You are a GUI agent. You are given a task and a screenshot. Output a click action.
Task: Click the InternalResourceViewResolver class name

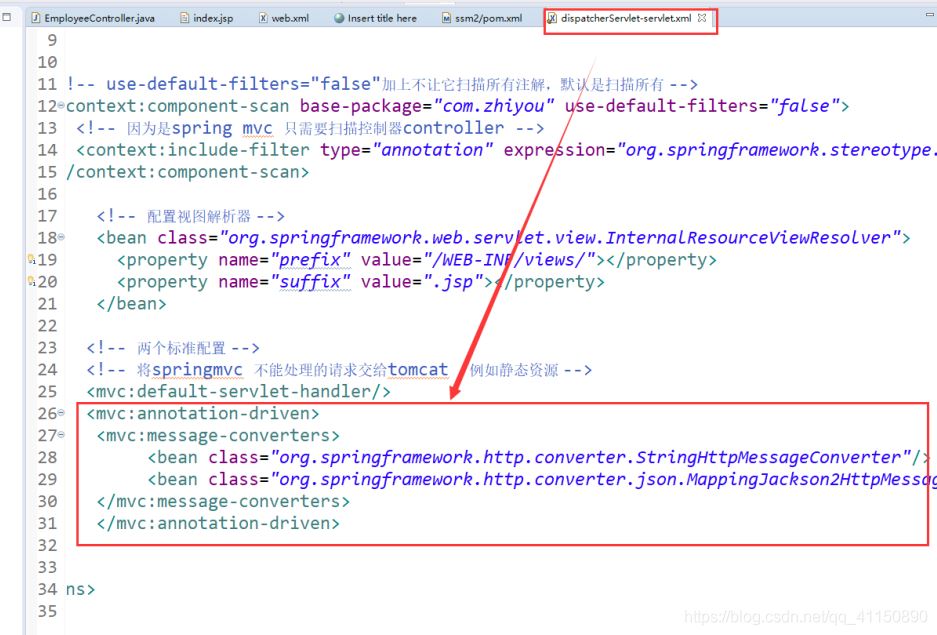tap(749, 238)
